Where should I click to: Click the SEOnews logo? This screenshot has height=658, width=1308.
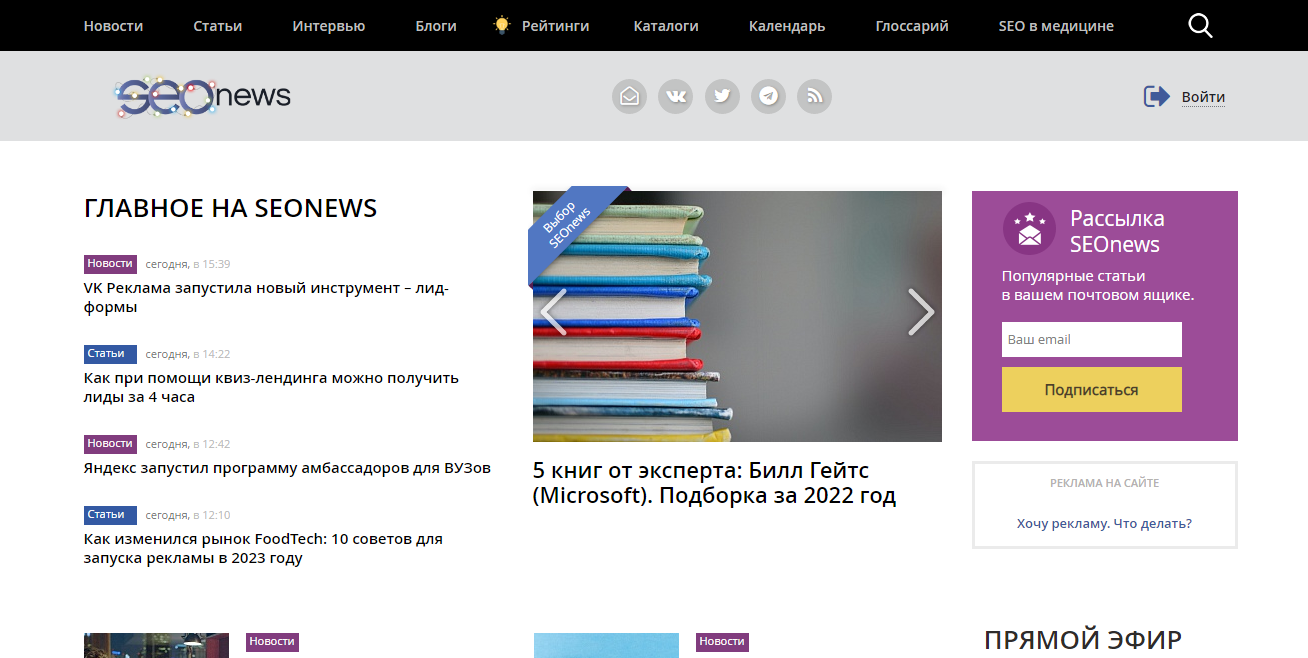click(202, 97)
